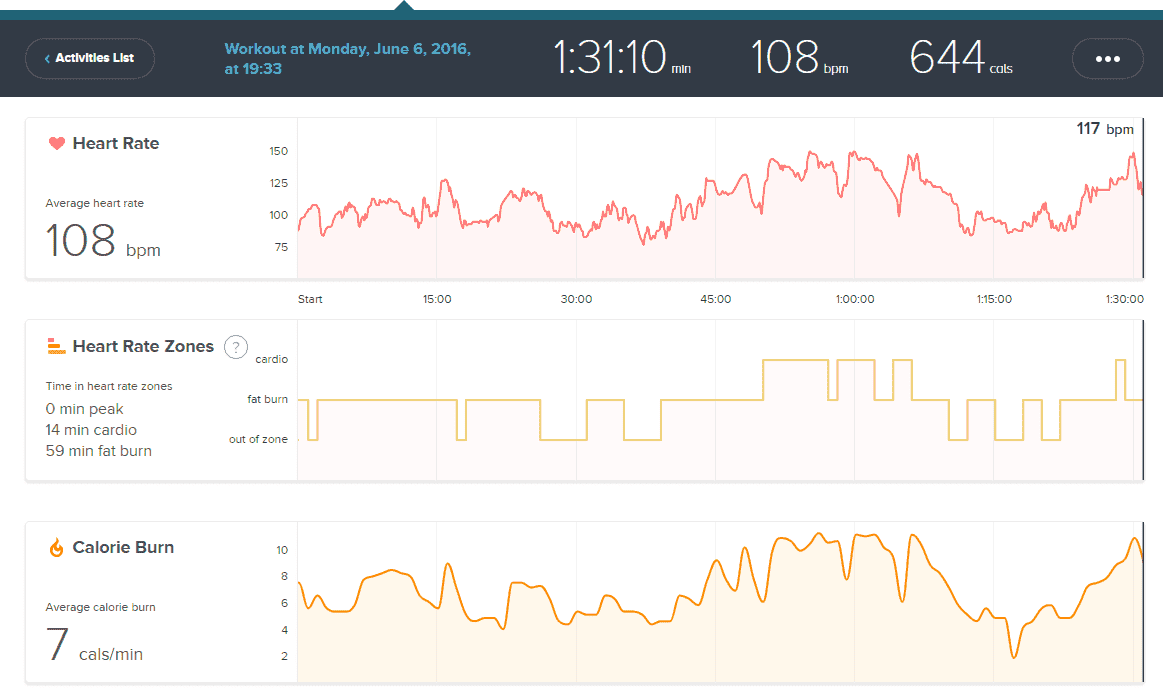Click the workout date and time title
Viewport: 1163px width, 698px height.
click(x=347, y=58)
